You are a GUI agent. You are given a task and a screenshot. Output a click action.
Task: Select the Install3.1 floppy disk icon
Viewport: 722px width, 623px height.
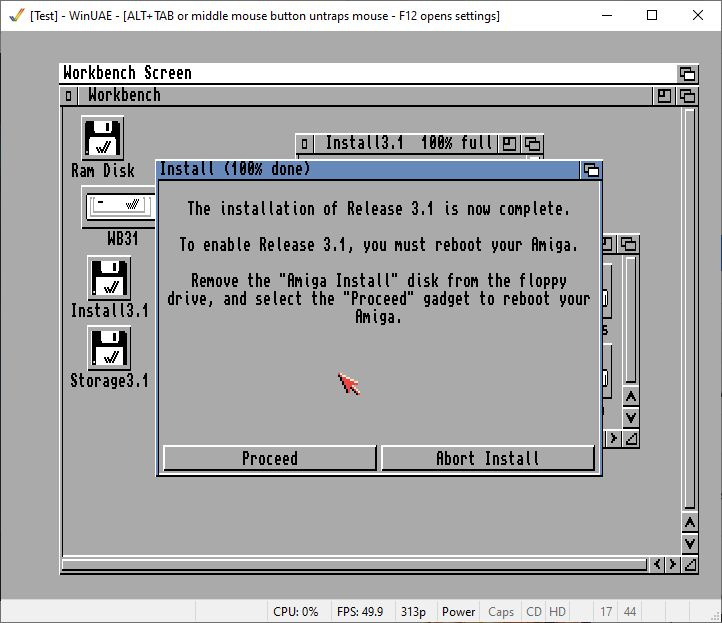(x=109, y=278)
